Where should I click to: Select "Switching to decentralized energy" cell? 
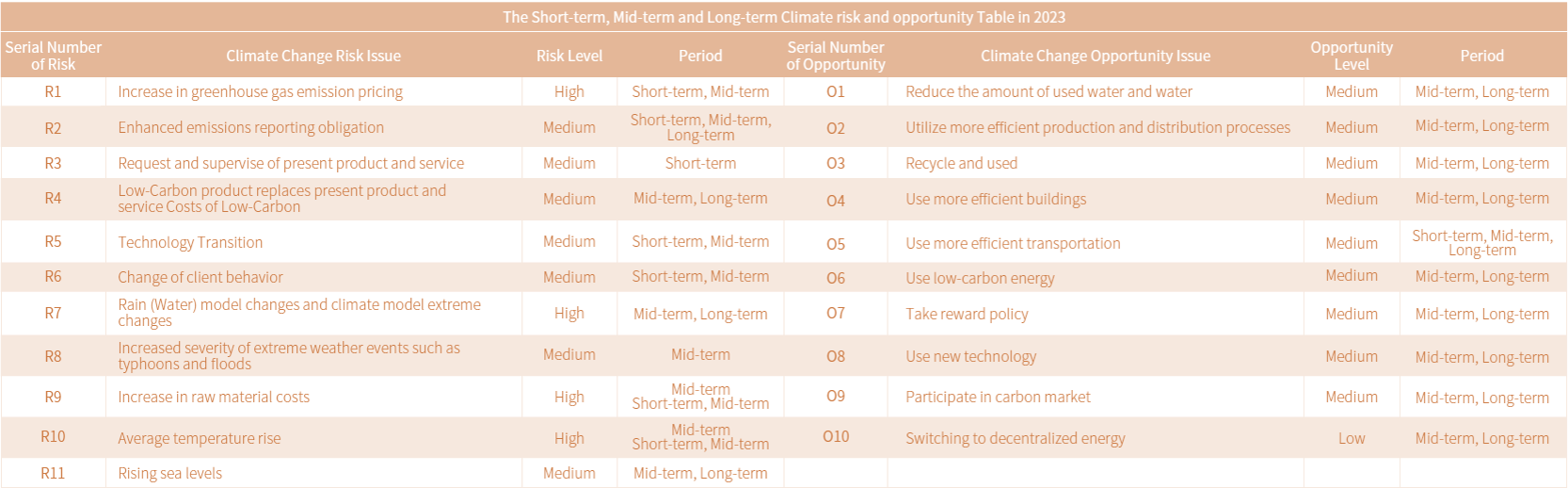coord(1015,438)
